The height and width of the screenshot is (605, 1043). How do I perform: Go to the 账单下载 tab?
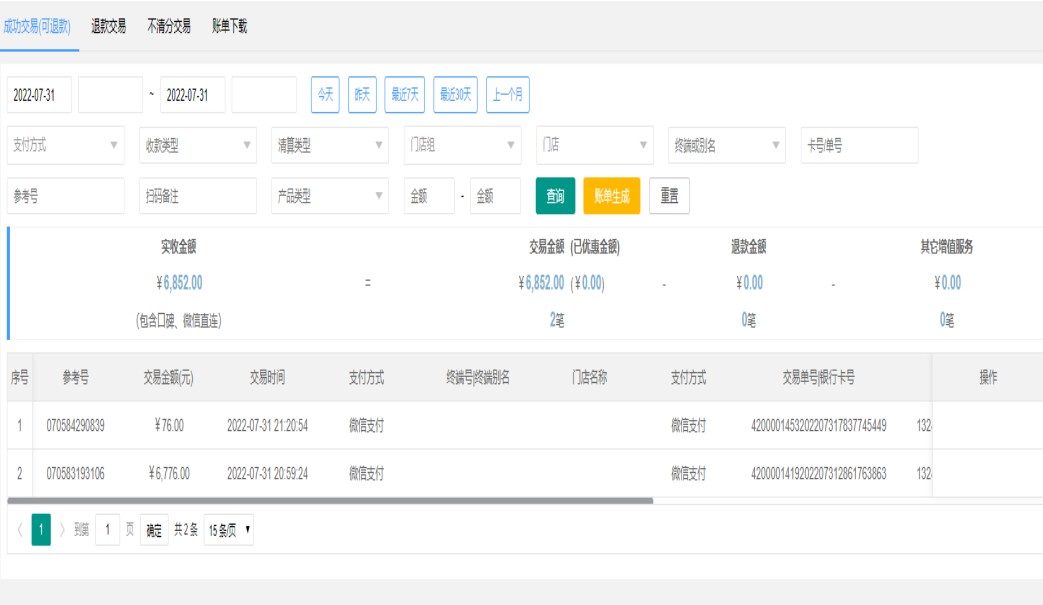[230, 27]
